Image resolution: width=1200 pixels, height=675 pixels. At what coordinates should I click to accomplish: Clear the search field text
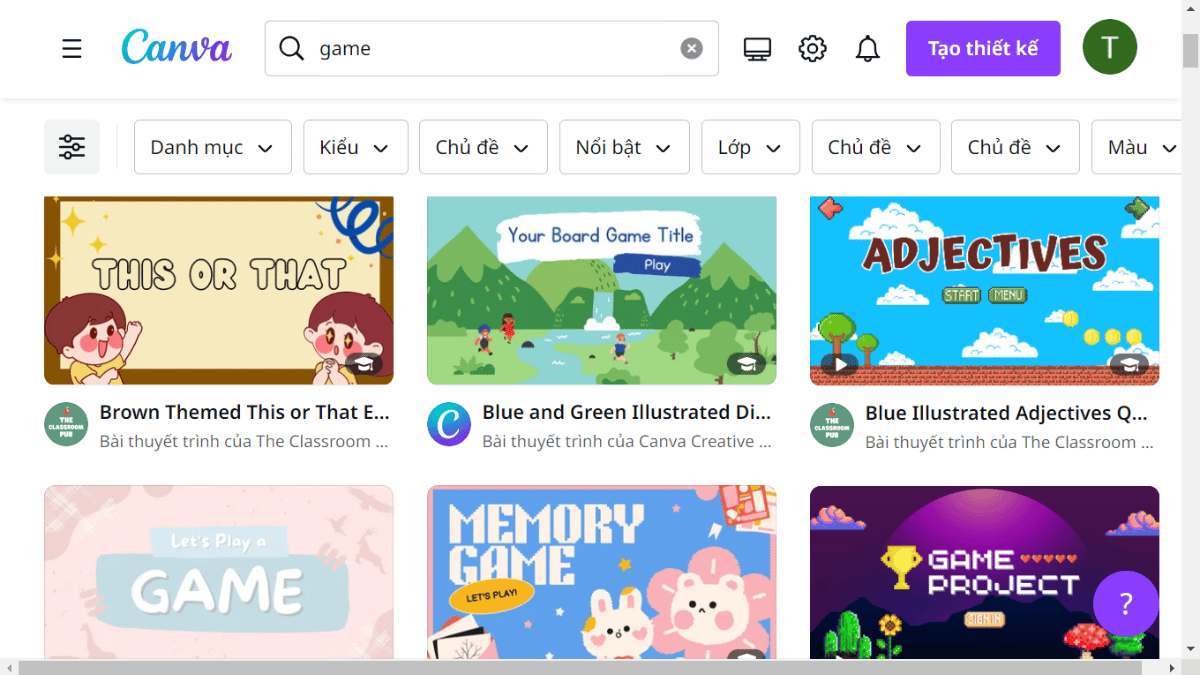691,48
